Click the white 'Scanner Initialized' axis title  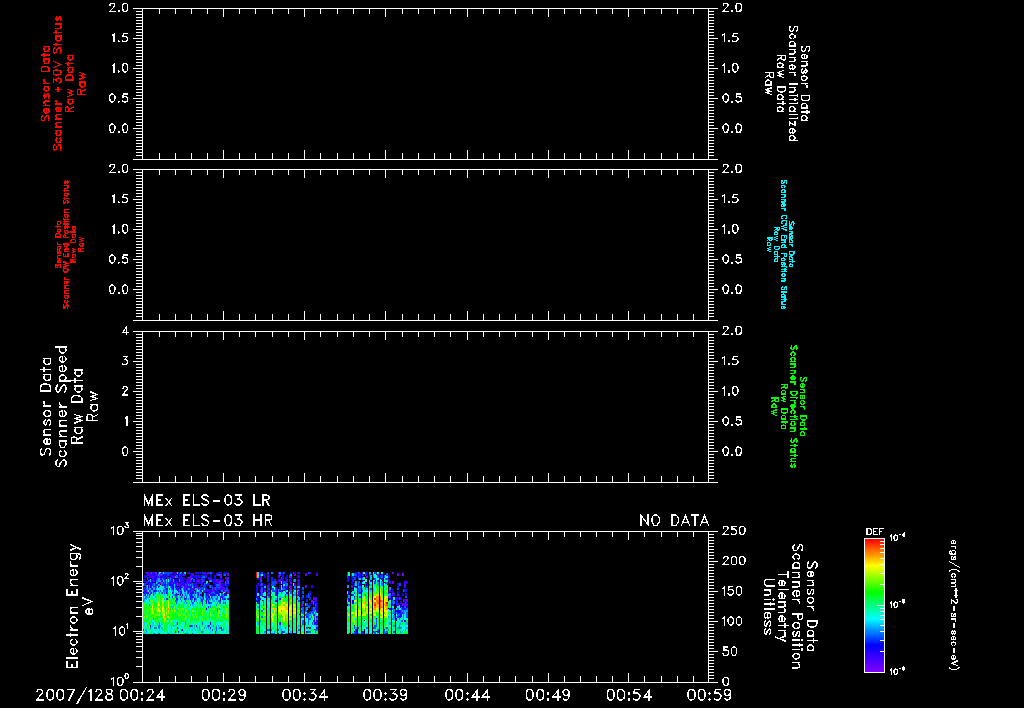793,84
